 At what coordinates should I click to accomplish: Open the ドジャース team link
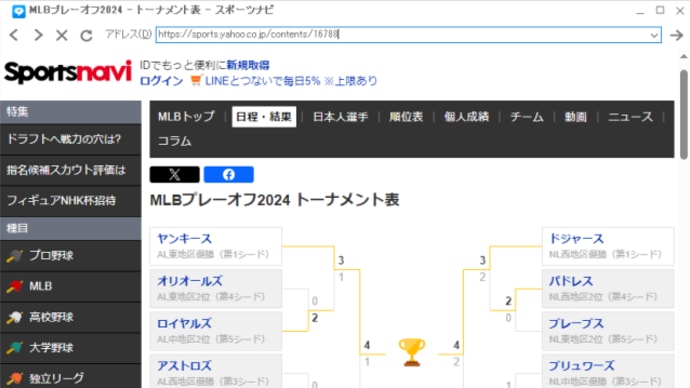(x=576, y=239)
